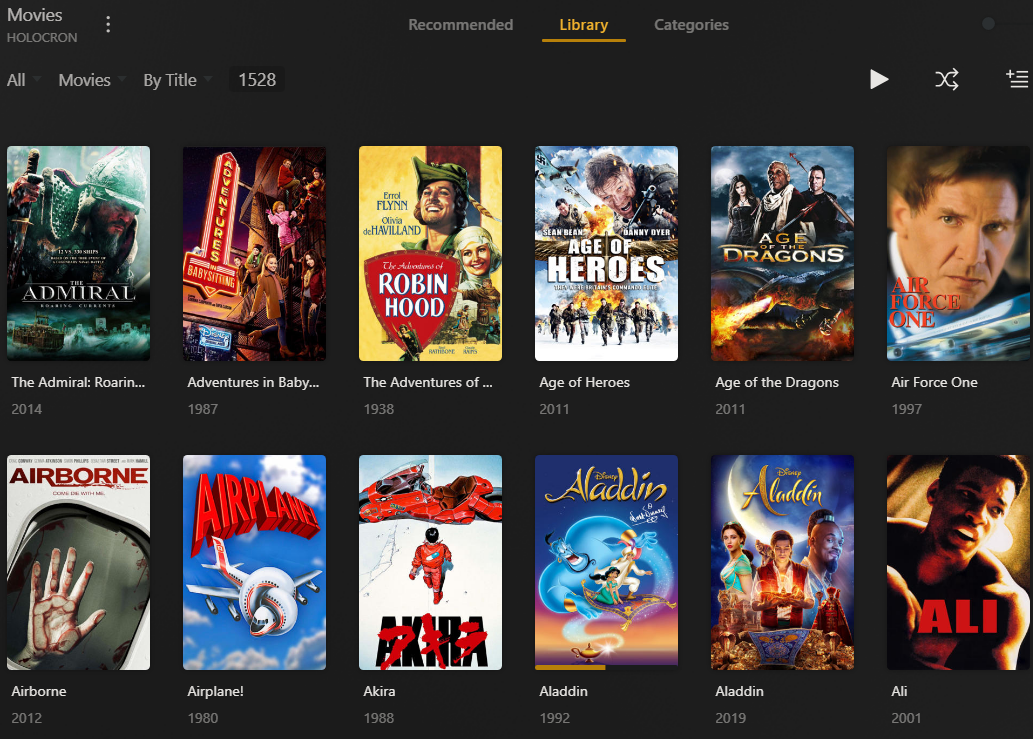Click 'The Adventures of ...' title link
The height and width of the screenshot is (739, 1033).
[x=428, y=382]
